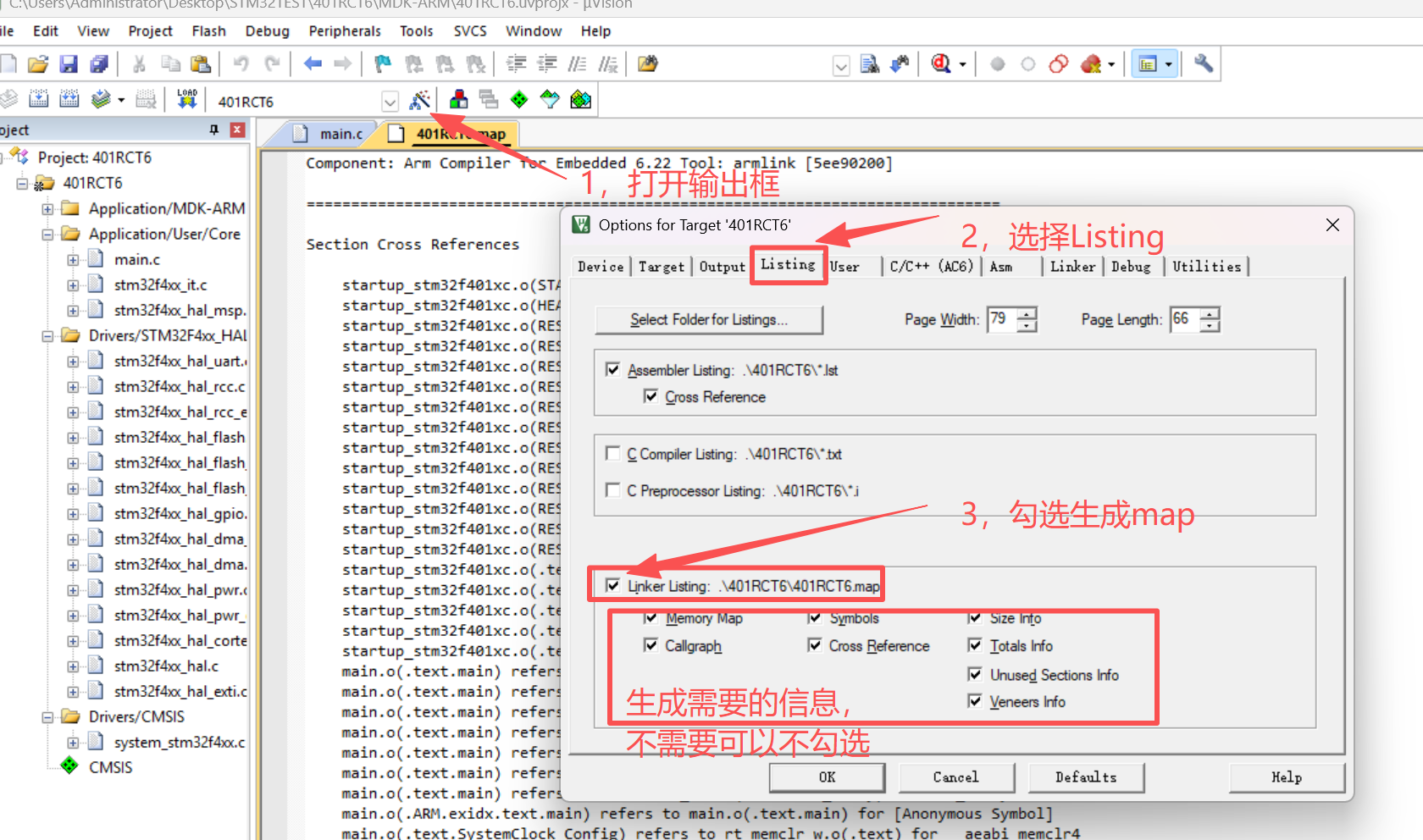
Task: Switch to the C/C++ (AC6) tab
Action: 931,267
